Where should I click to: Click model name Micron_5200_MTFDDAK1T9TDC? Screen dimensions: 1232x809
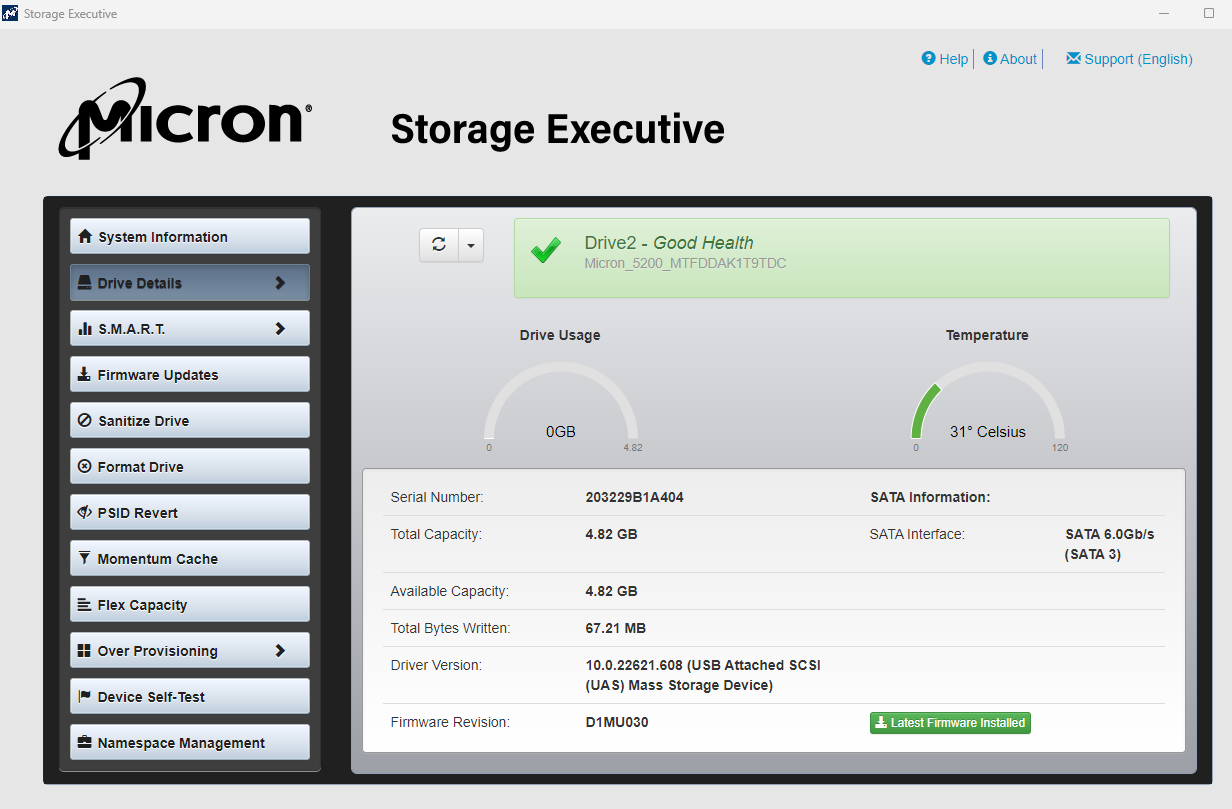click(685, 264)
